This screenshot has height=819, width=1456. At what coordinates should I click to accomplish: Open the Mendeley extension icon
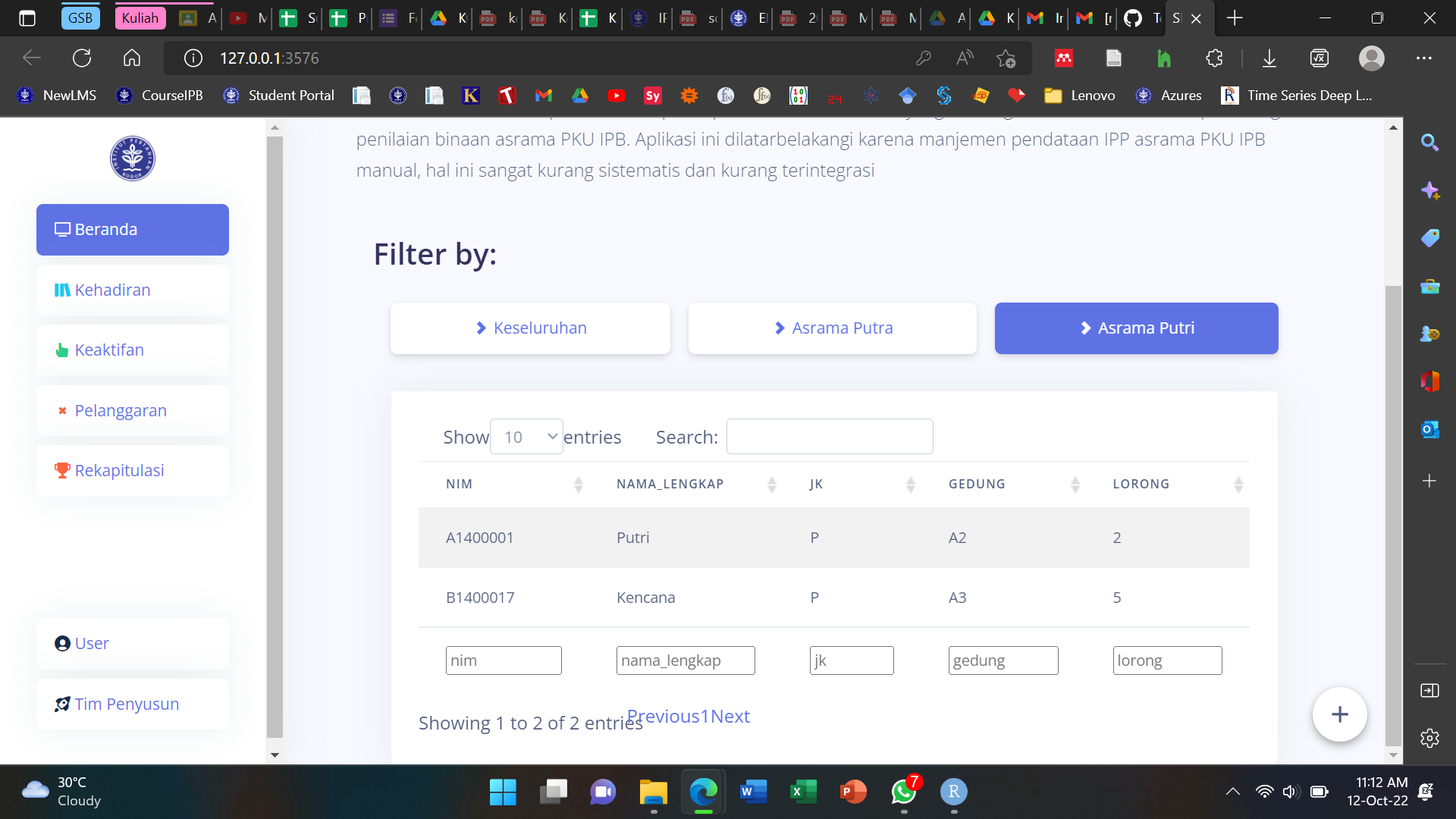pos(1064,58)
